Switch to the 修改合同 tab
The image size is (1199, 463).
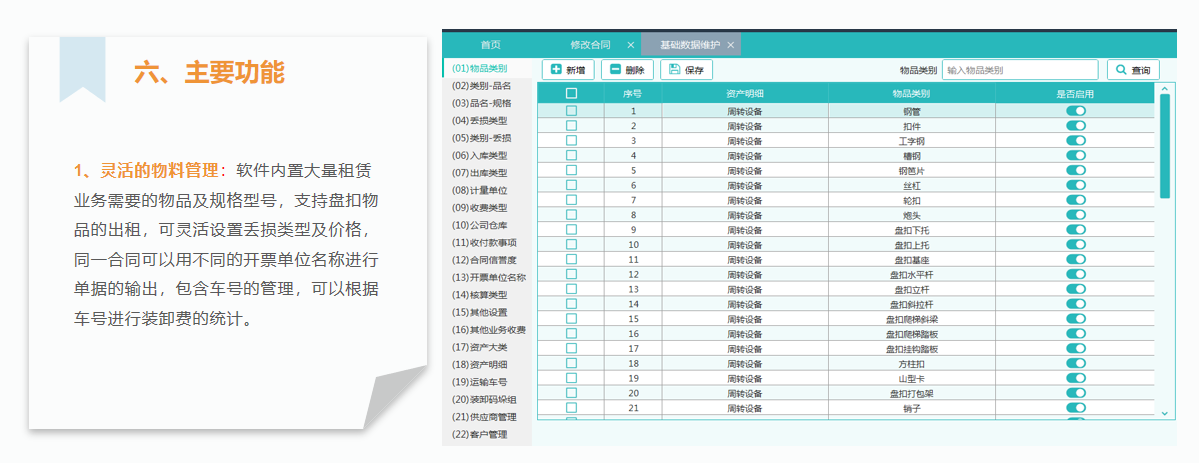(x=590, y=45)
